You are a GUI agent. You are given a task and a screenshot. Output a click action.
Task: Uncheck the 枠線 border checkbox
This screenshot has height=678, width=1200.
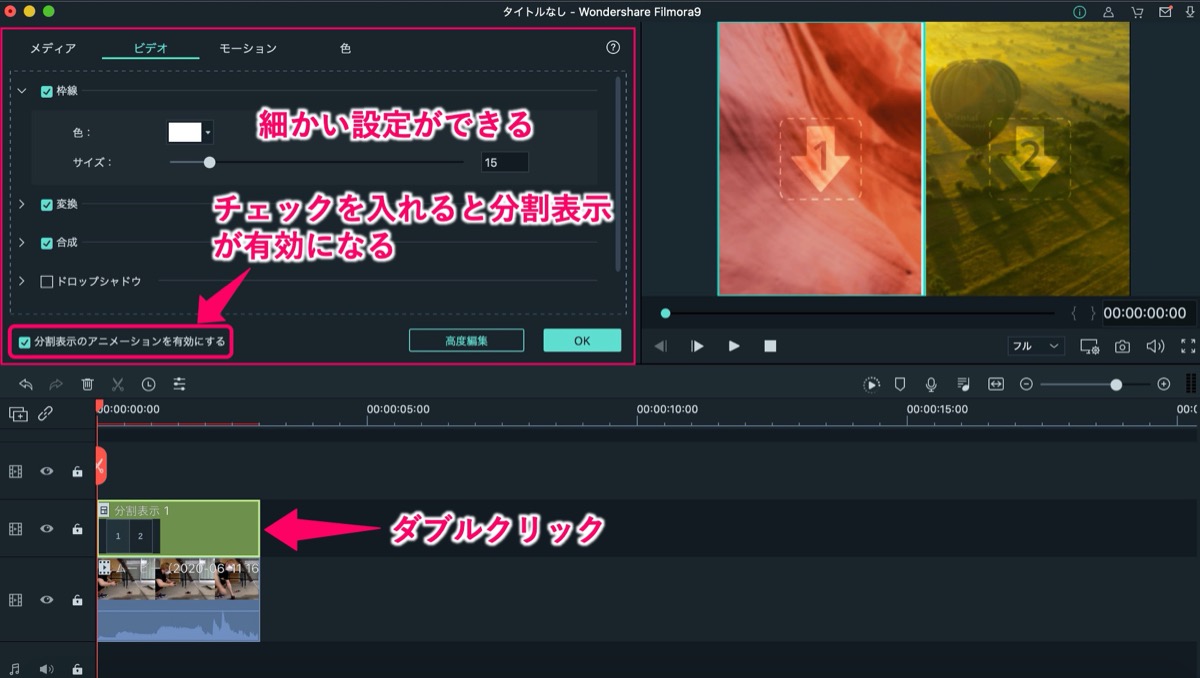coord(46,91)
